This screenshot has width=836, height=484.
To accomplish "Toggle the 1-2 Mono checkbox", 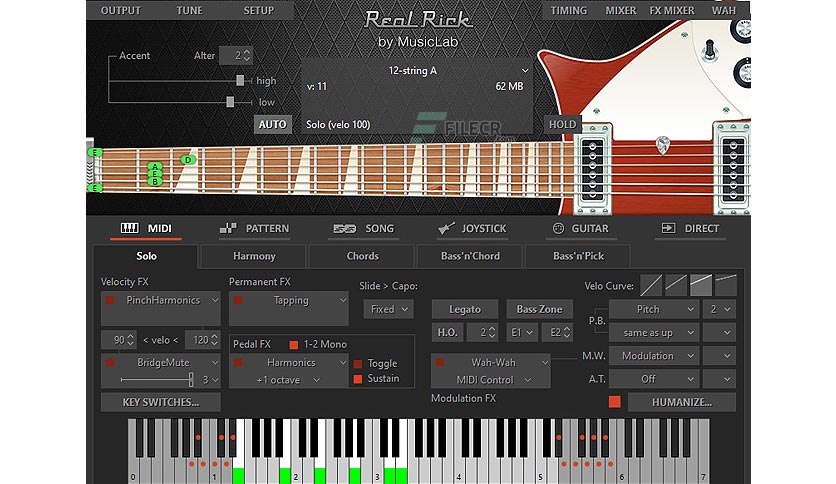I will click(293, 345).
